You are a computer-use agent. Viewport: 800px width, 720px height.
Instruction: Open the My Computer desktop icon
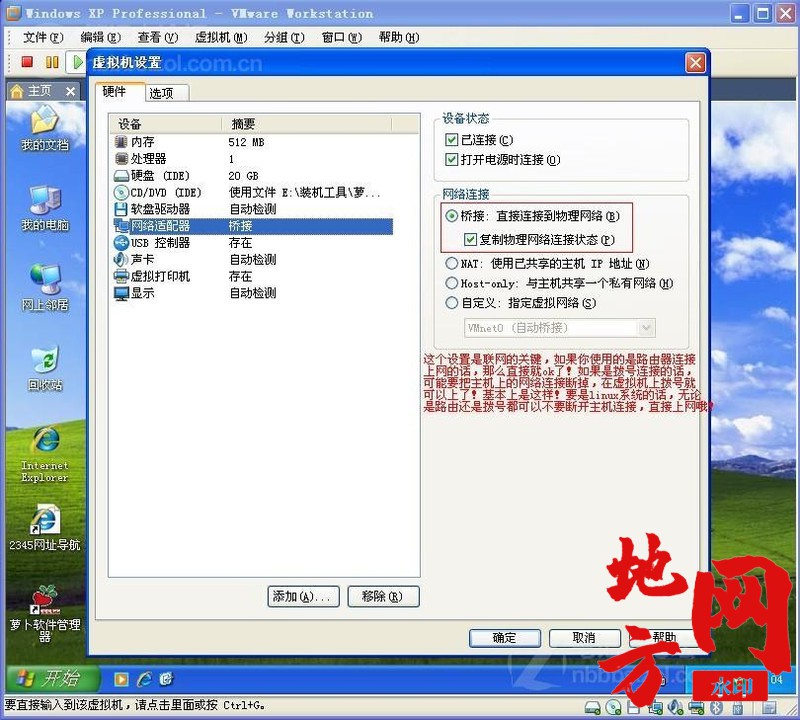45,208
